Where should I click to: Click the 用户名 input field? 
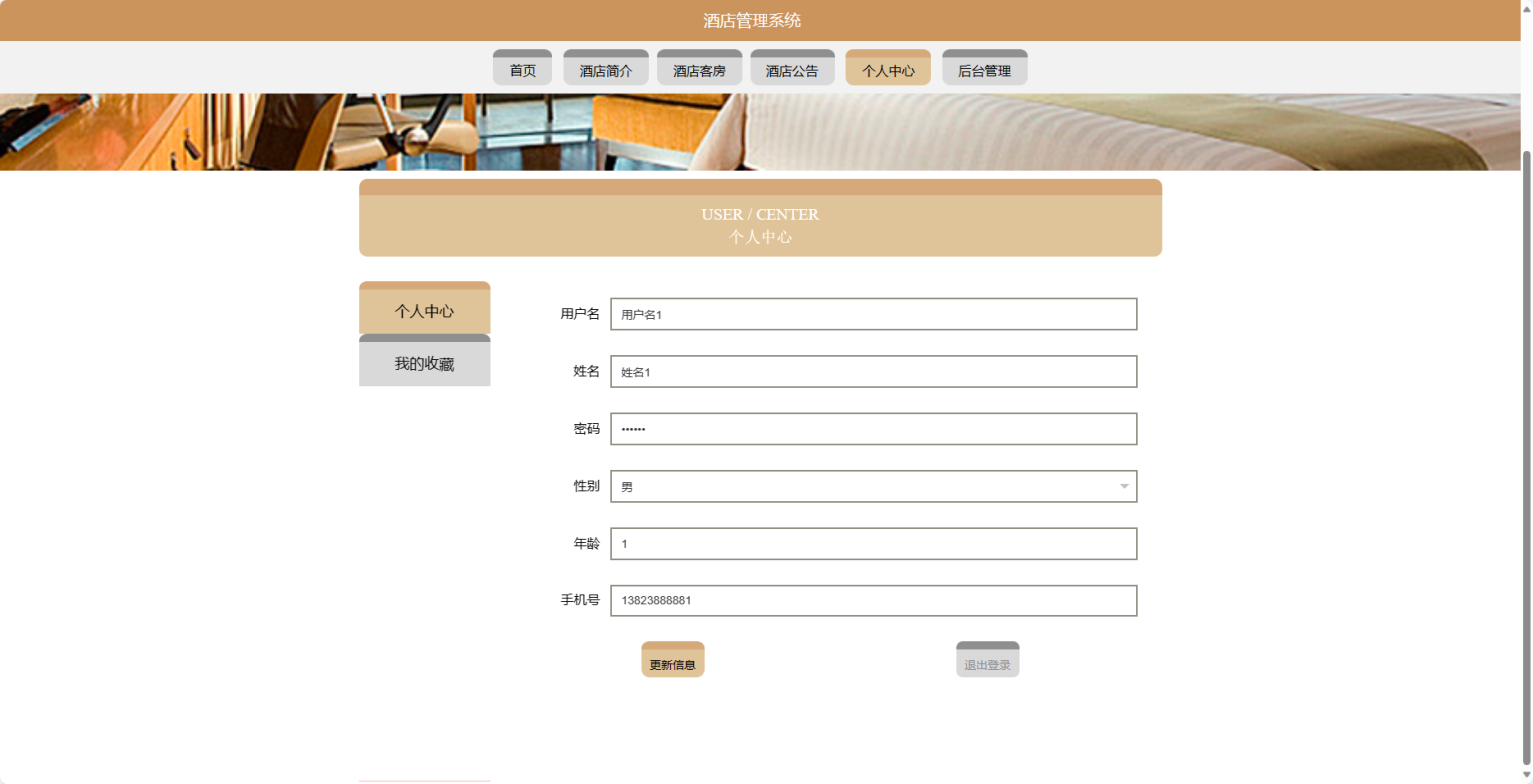pos(873,314)
